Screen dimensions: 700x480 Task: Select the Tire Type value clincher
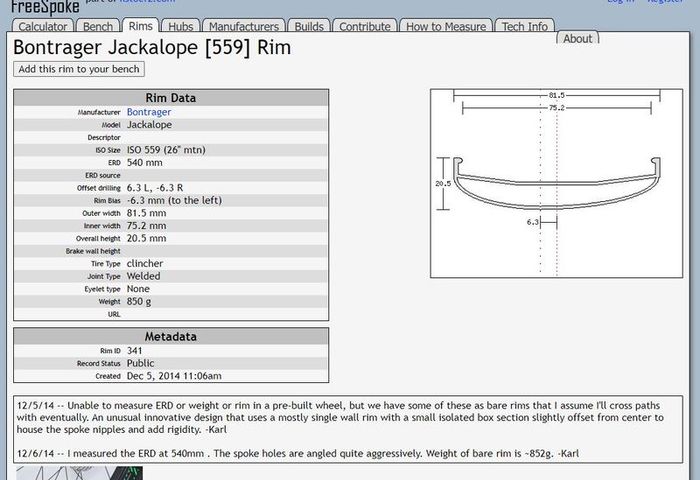click(145, 263)
